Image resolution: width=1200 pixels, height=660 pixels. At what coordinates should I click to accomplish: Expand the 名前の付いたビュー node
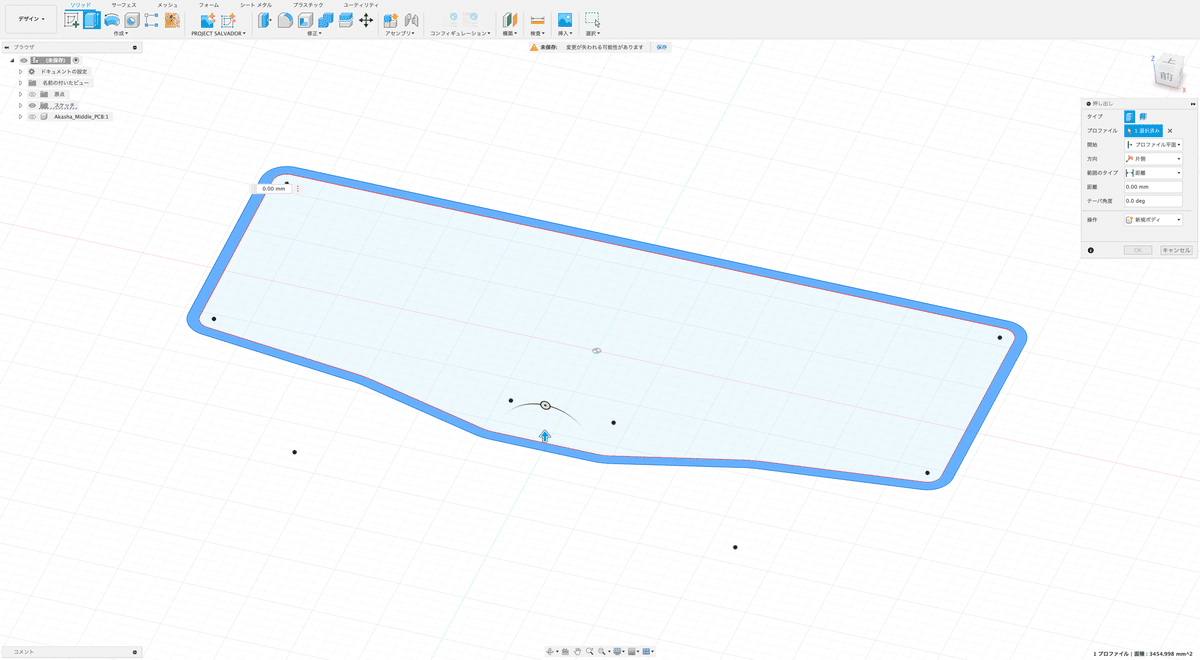[x=21, y=83]
